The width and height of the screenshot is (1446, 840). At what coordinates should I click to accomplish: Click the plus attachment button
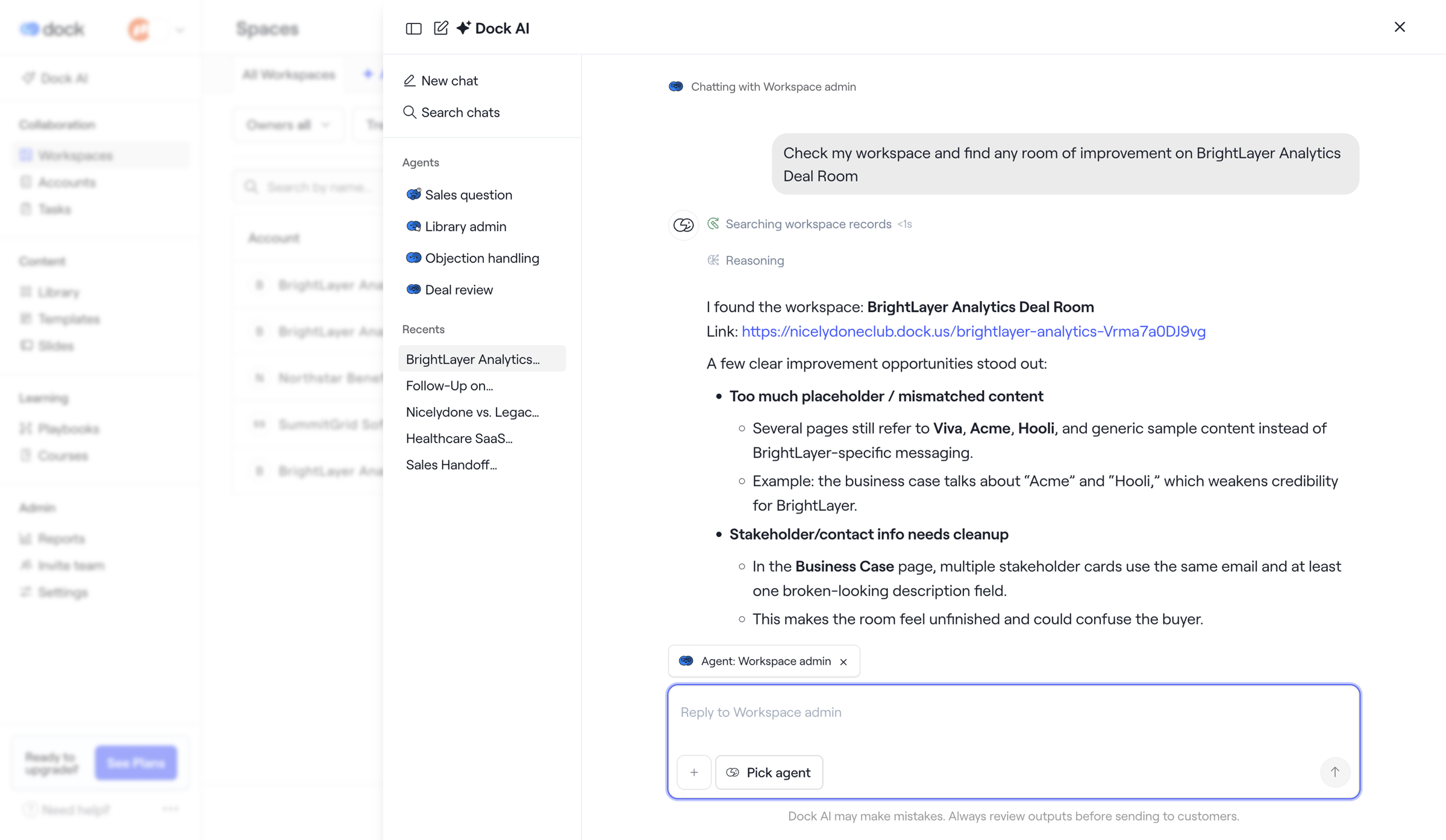tap(694, 772)
